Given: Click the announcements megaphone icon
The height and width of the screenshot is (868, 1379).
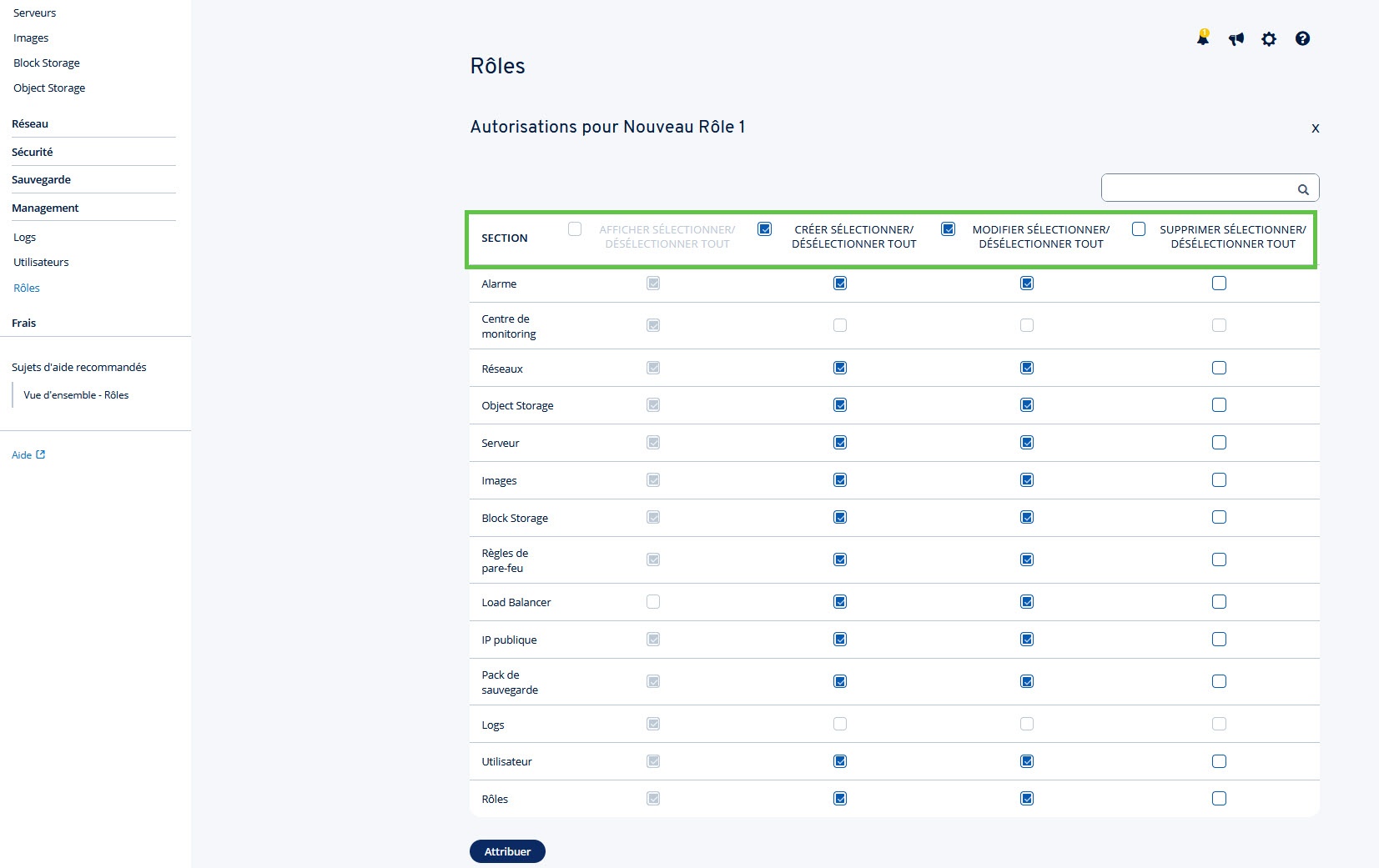Looking at the screenshot, I should [x=1236, y=38].
